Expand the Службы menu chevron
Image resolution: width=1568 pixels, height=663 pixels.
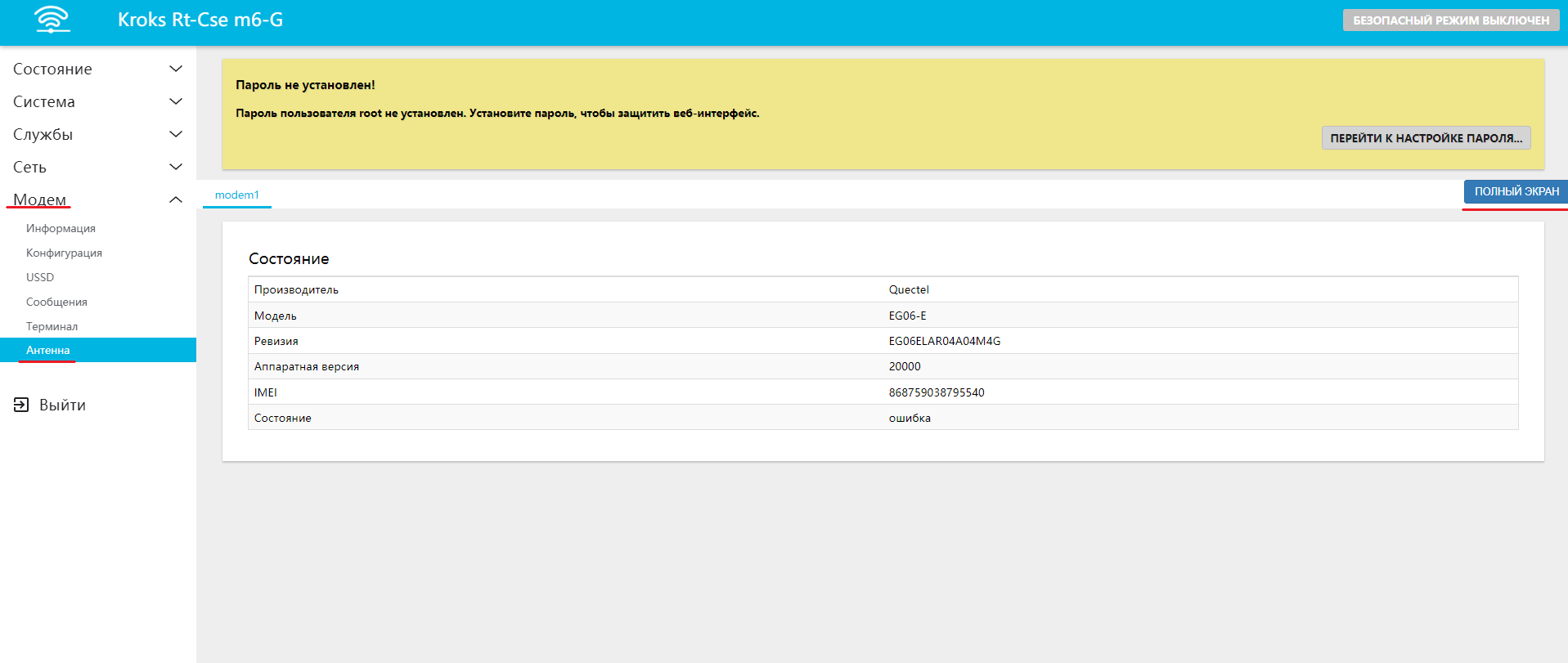[175, 134]
